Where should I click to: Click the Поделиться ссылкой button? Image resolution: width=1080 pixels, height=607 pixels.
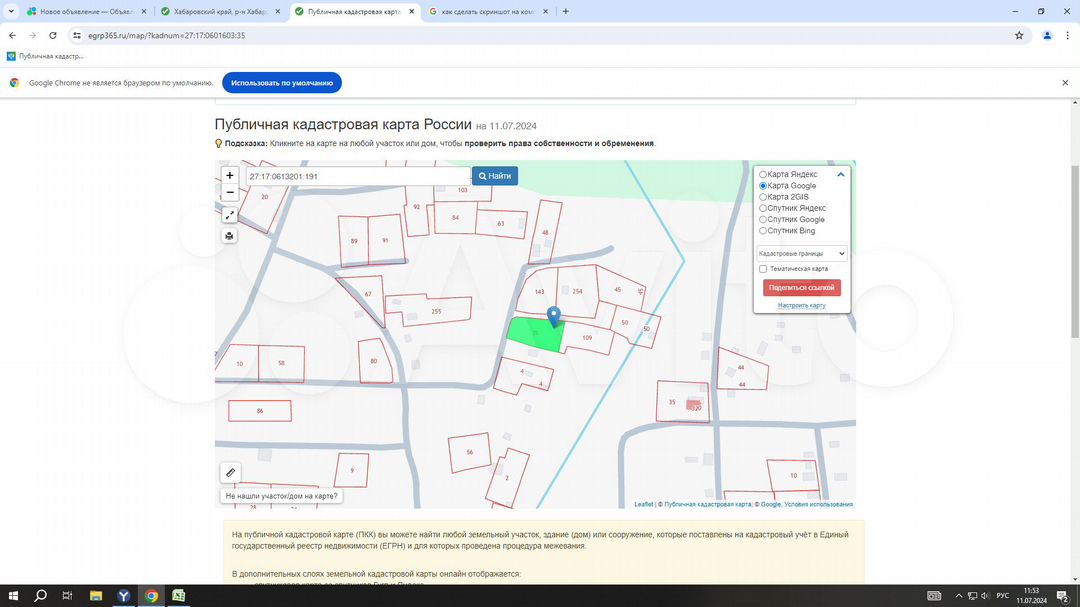801,288
